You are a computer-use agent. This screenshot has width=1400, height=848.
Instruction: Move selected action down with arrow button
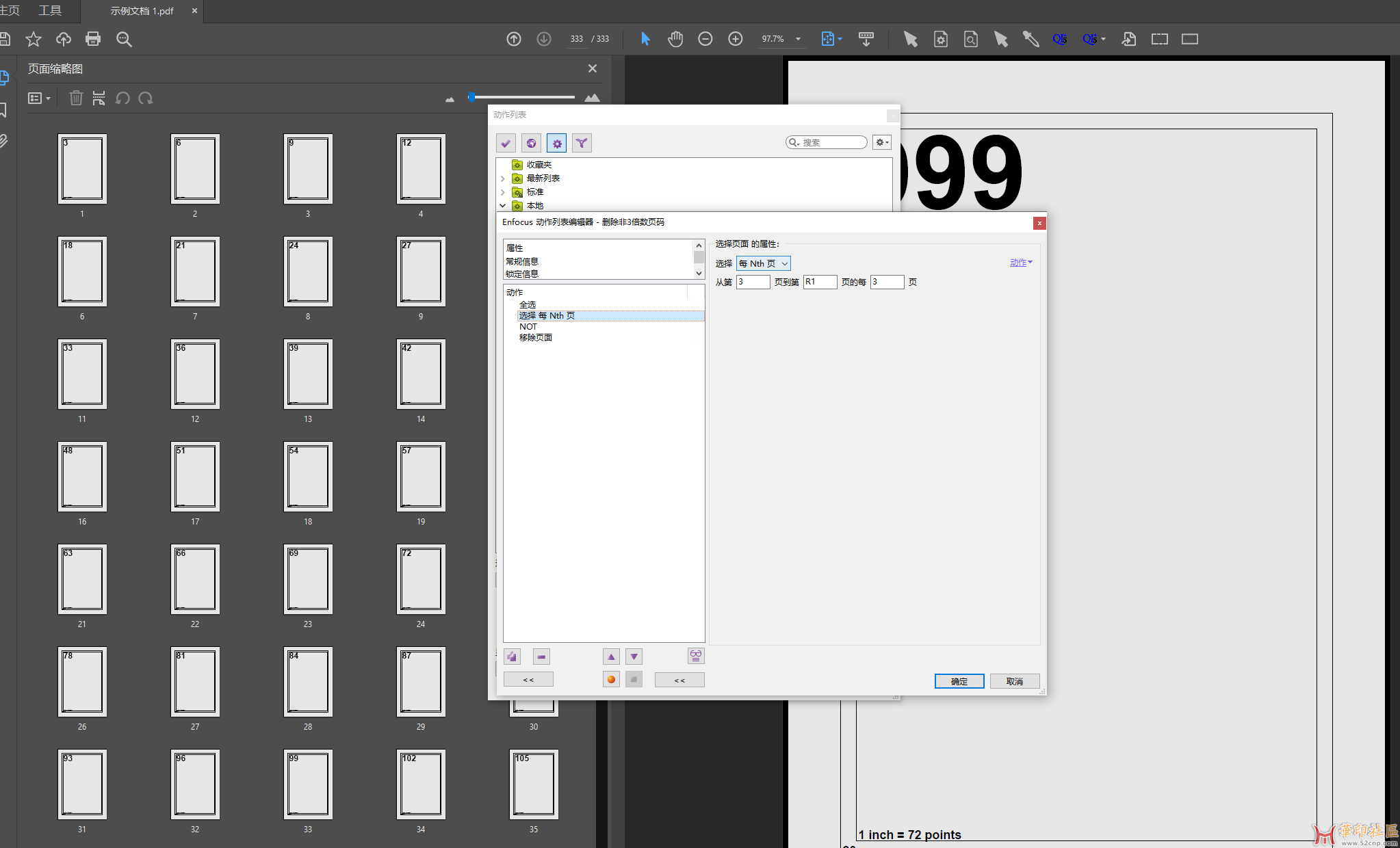pyautogui.click(x=634, y=657)
